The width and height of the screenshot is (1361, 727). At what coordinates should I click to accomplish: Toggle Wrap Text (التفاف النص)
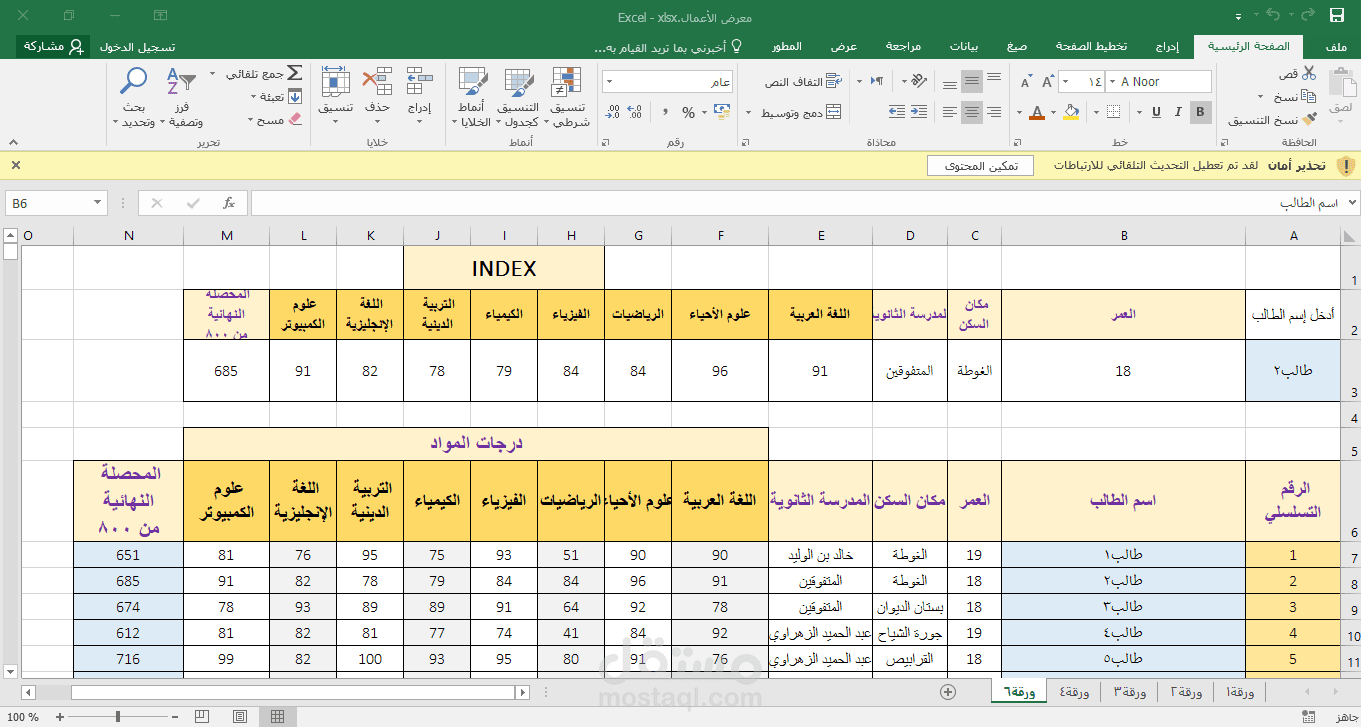coord(801,82)
